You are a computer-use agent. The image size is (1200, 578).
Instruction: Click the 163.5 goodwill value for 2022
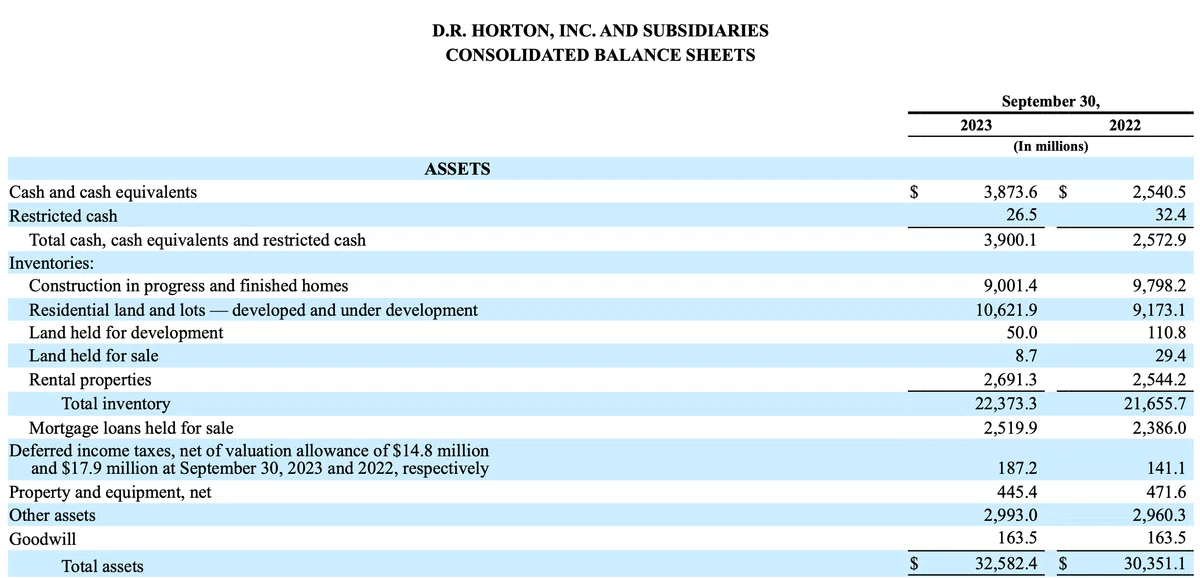[x=1166, y=539]
